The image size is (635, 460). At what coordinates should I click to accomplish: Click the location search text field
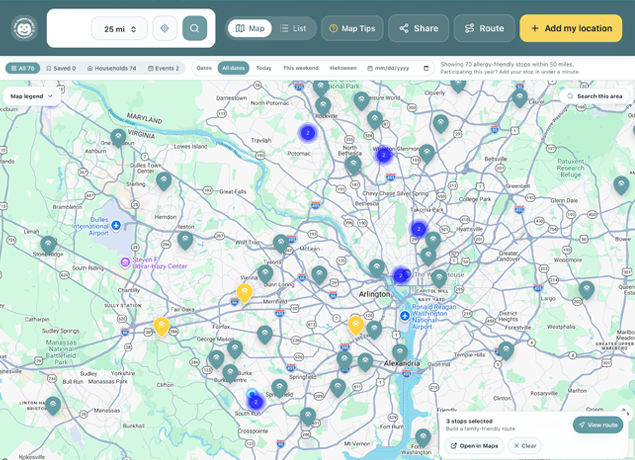tap(70, 28)
